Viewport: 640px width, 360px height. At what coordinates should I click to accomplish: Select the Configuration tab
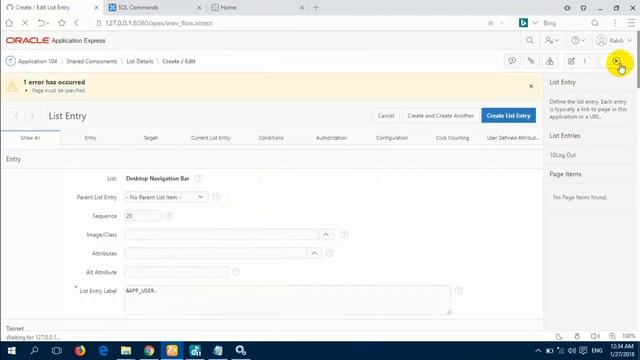point(392,138)
